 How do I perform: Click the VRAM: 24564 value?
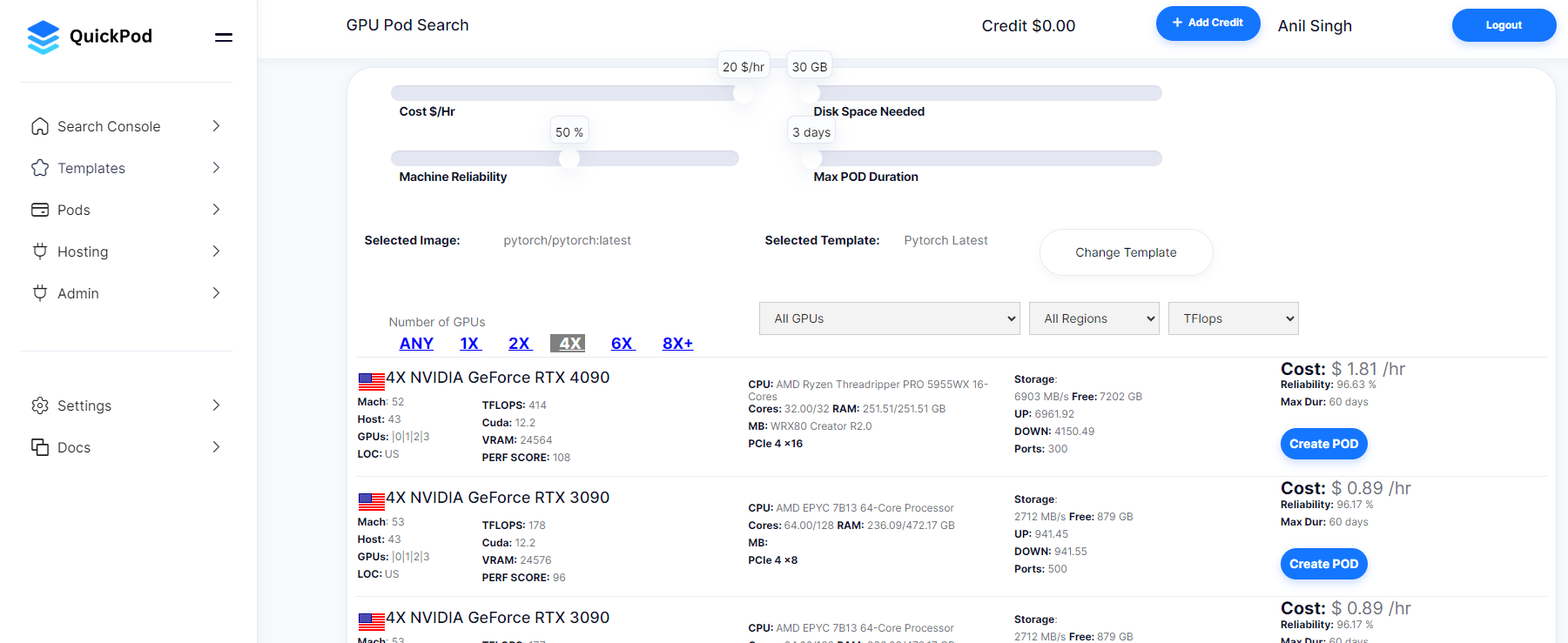click(517, 440)
